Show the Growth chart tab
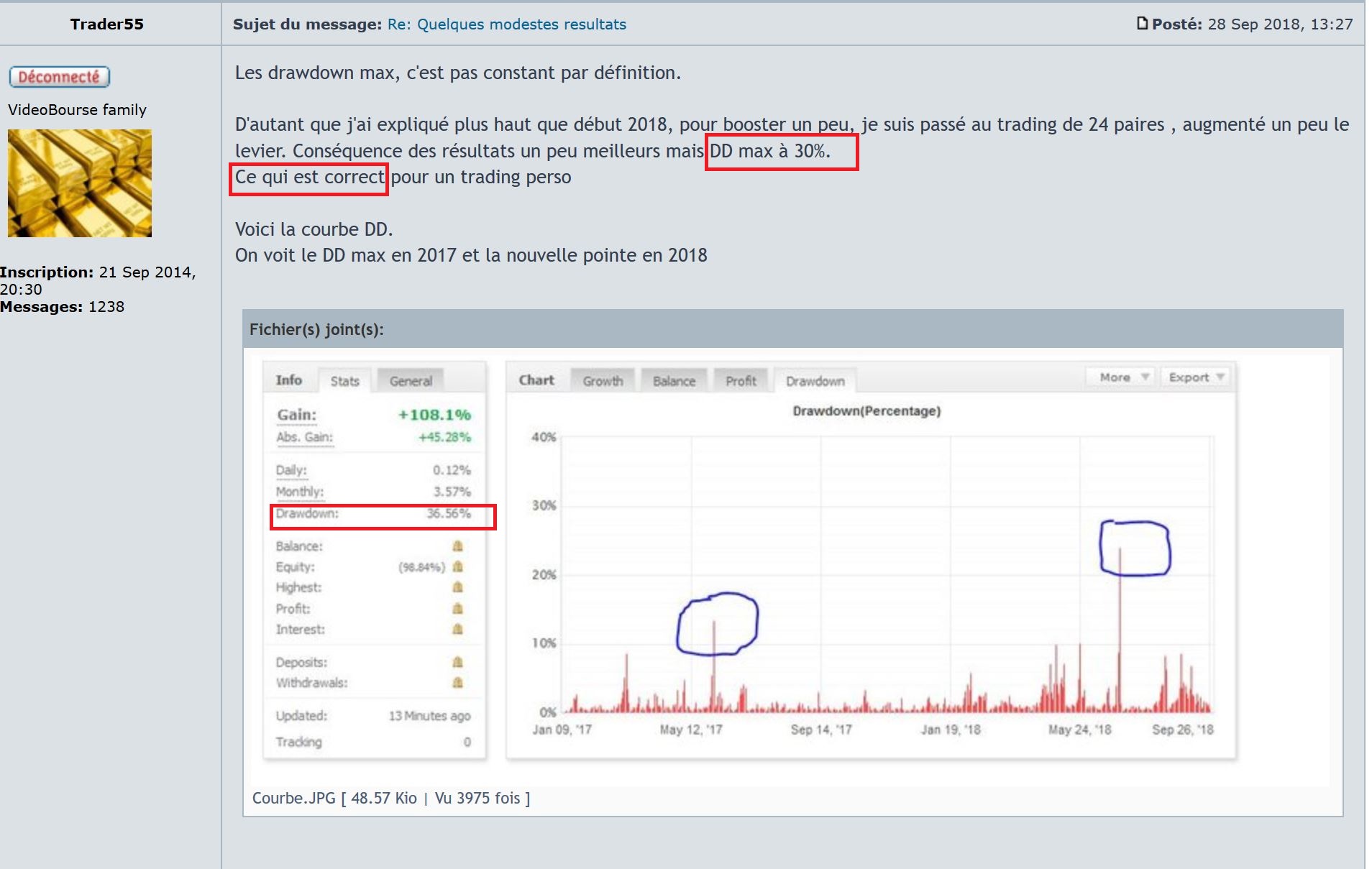 coord(603,381)
